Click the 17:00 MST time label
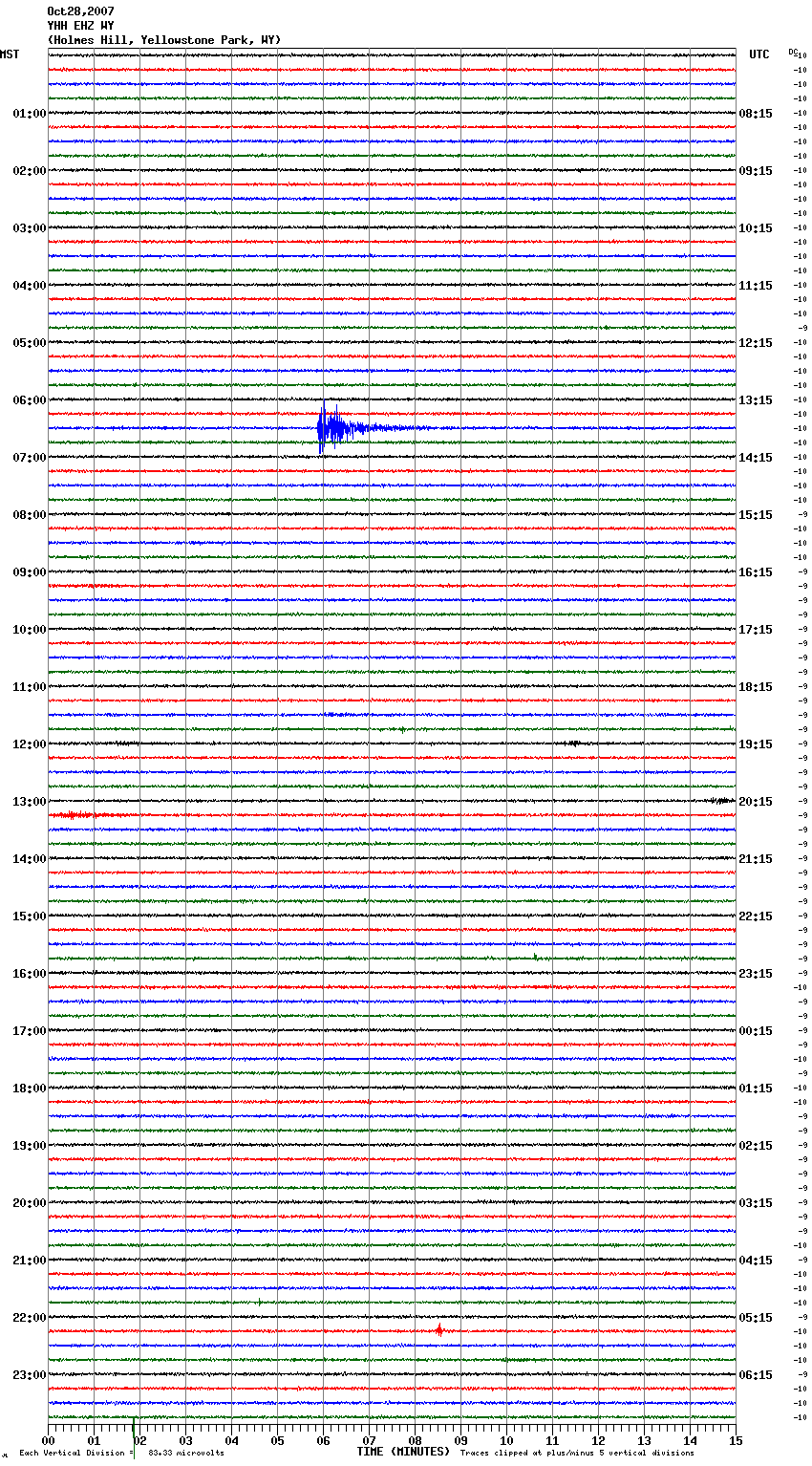The image size is (812, 1466). [30, 1031]
